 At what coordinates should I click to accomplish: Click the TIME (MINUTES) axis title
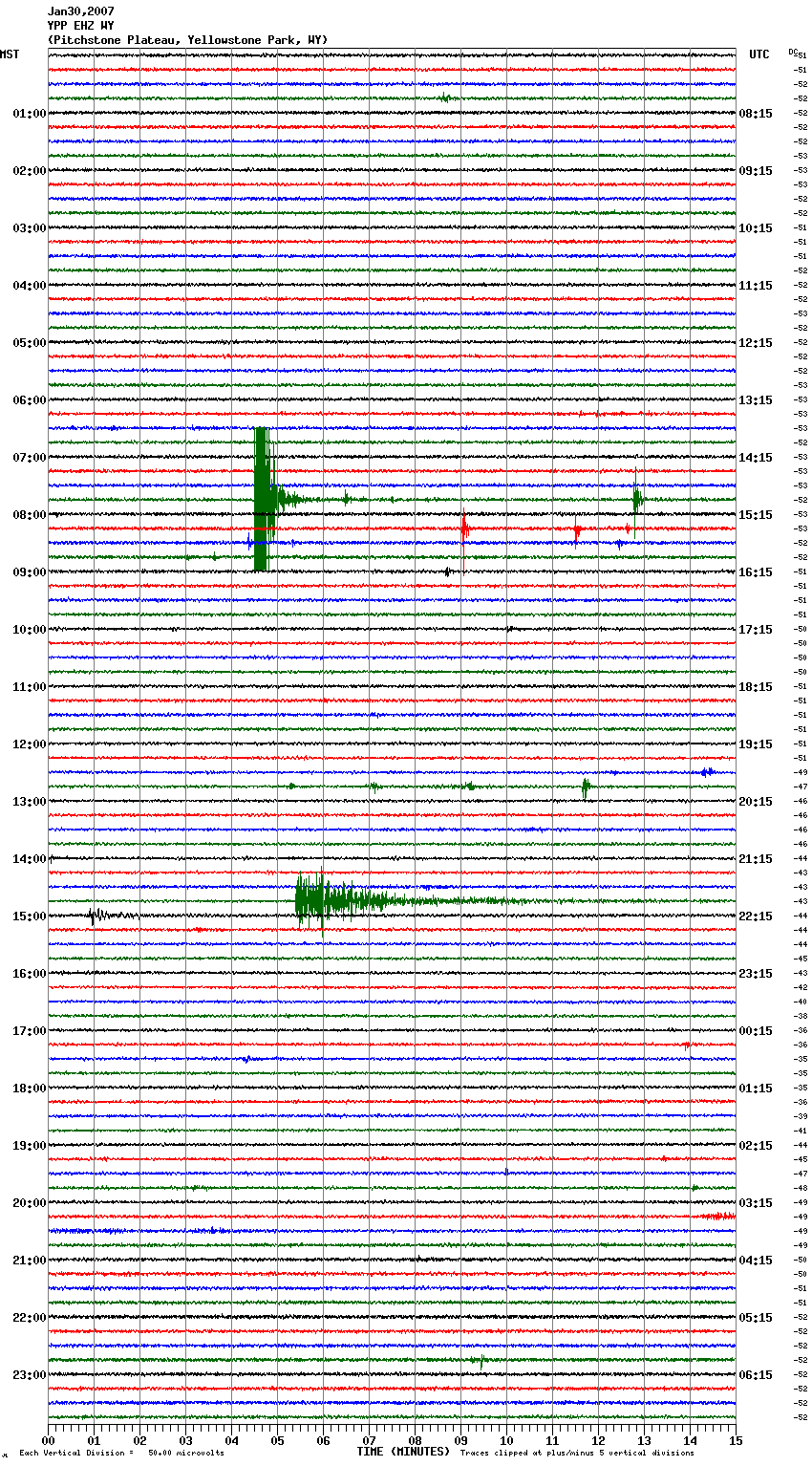point(403,1452)
